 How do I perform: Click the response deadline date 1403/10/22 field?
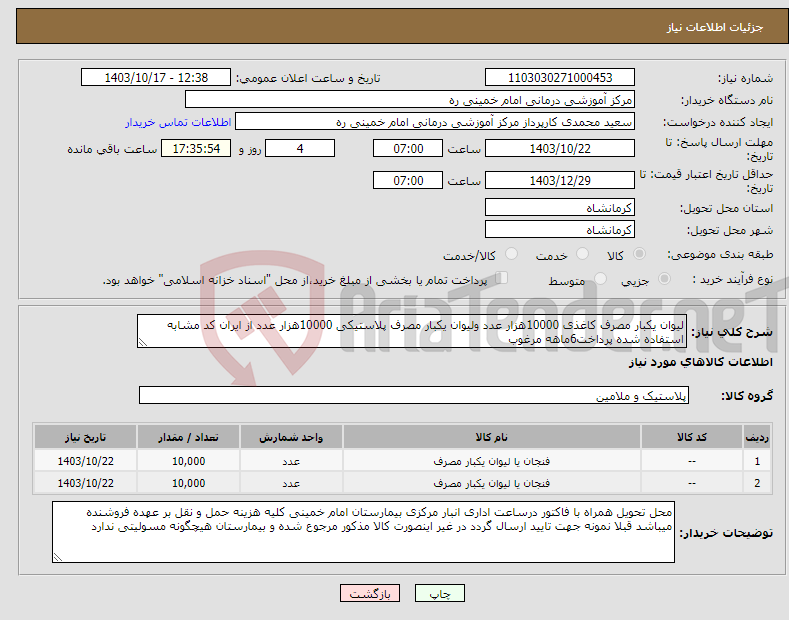(560, 148)
